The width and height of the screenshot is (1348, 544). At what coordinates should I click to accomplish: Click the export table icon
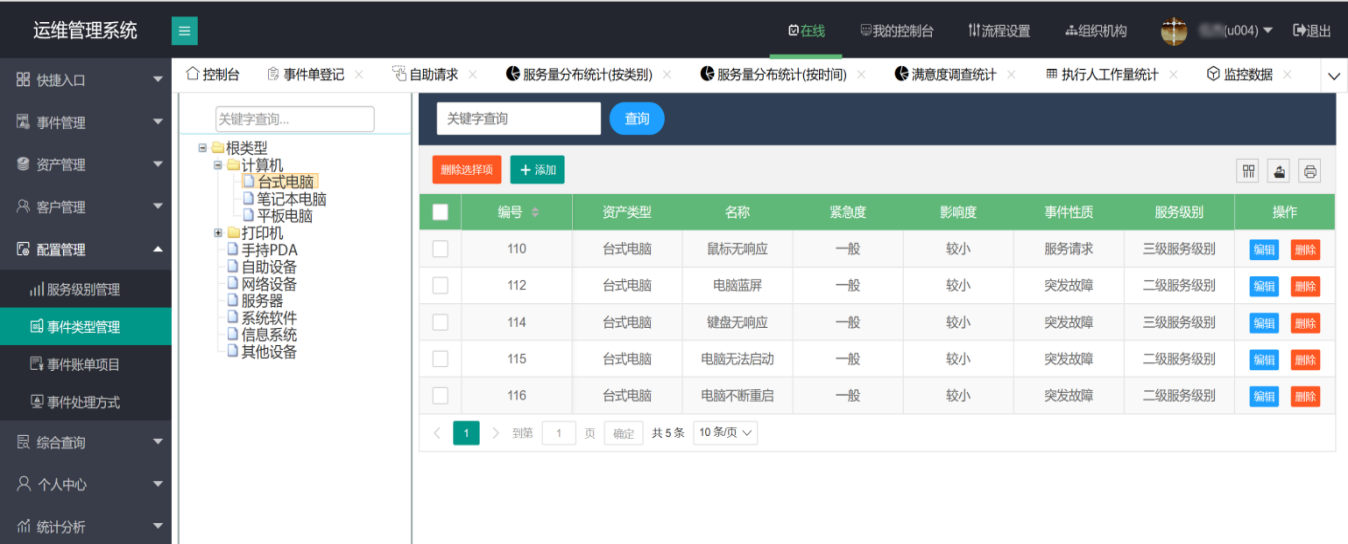pos(1279,171)
